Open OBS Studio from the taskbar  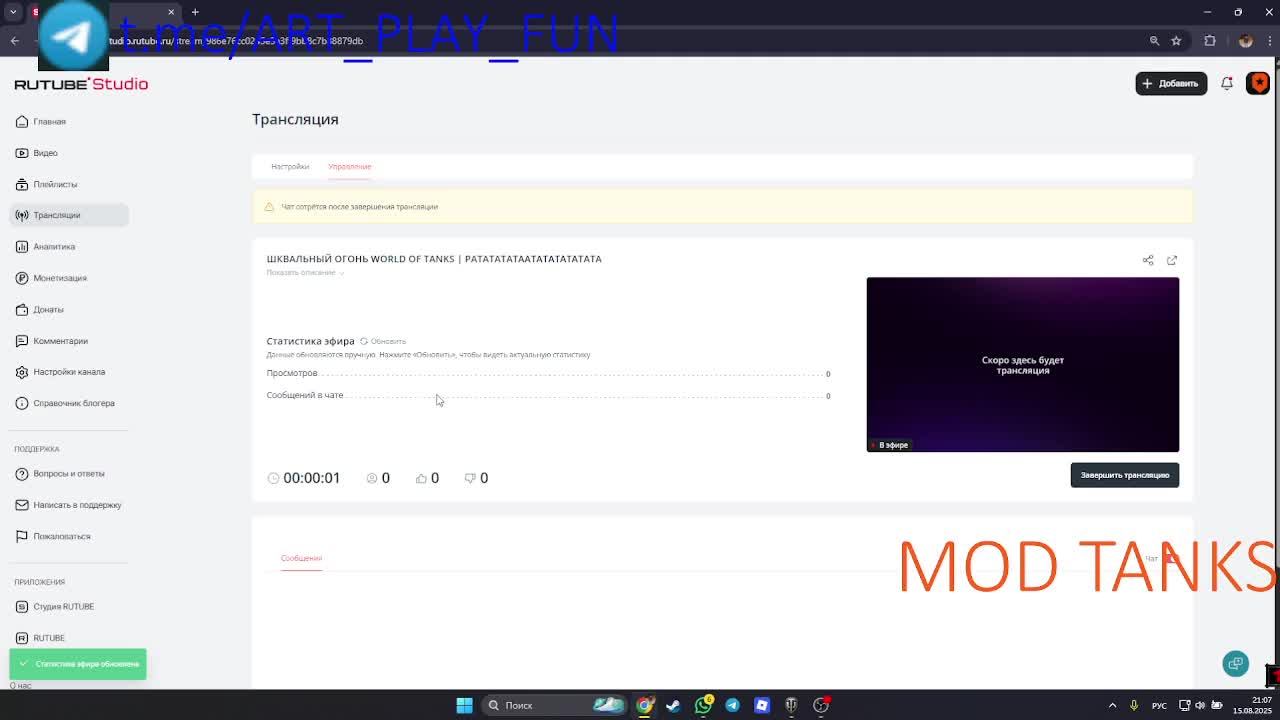tap(821, 705)
